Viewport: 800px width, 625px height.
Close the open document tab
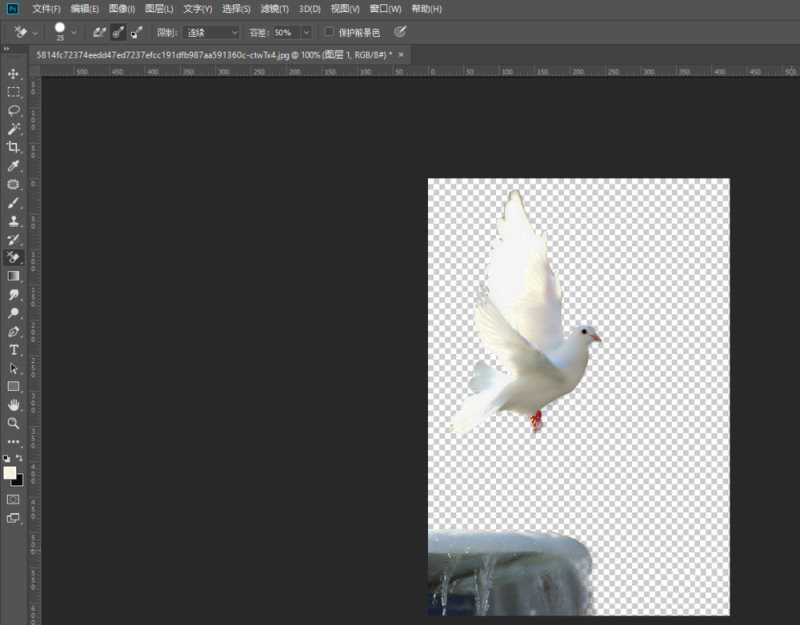coord(401,54)
